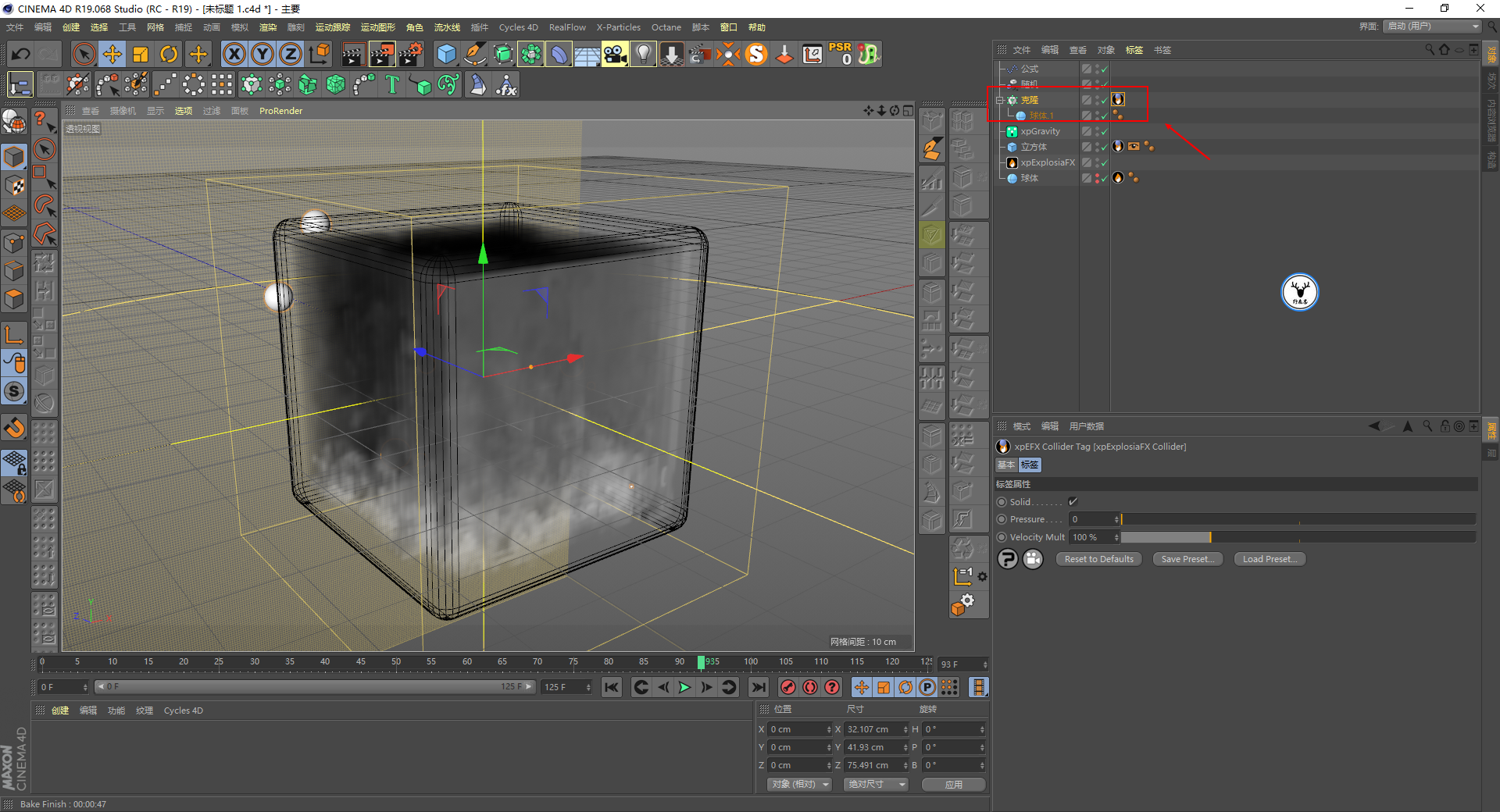
Task: Toggle the Solid checkbox
Action: [x=1073, y=501]
